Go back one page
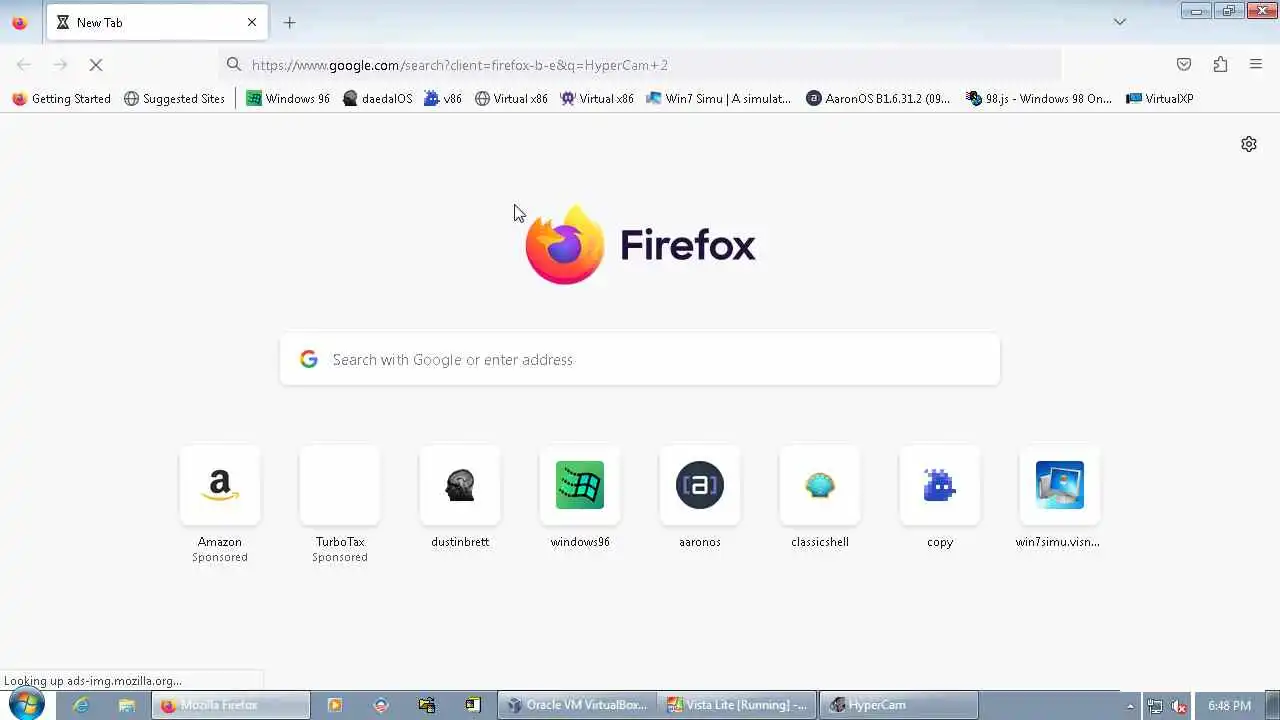The image size is (1280, 720). coord(24,65)
